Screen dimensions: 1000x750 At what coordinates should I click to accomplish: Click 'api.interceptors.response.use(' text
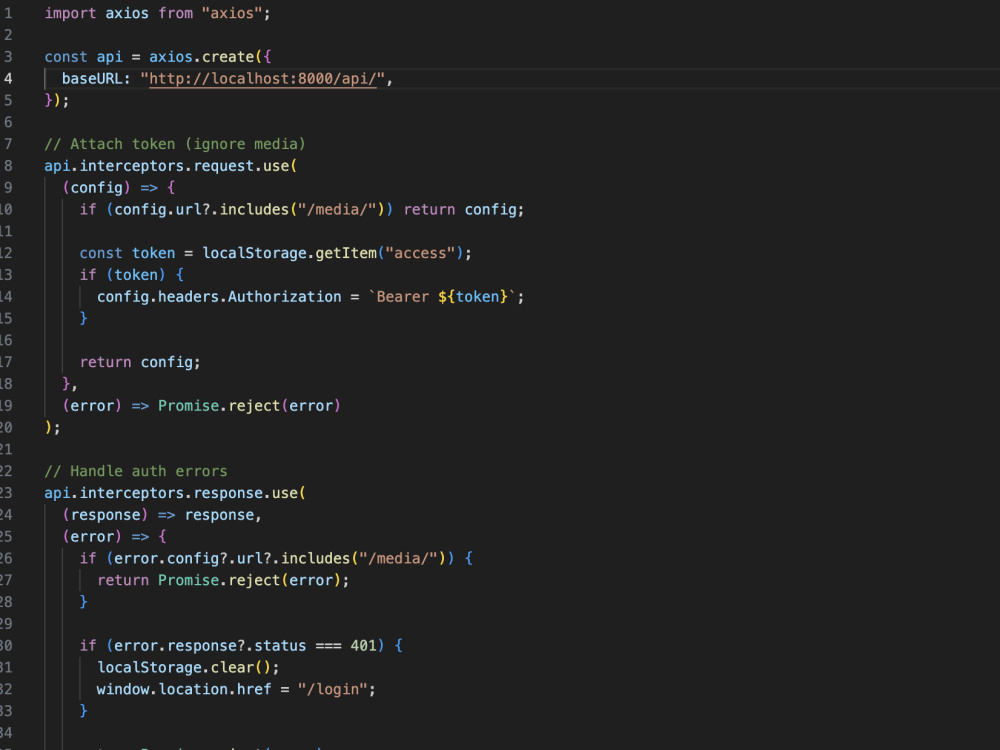[175, 493]
